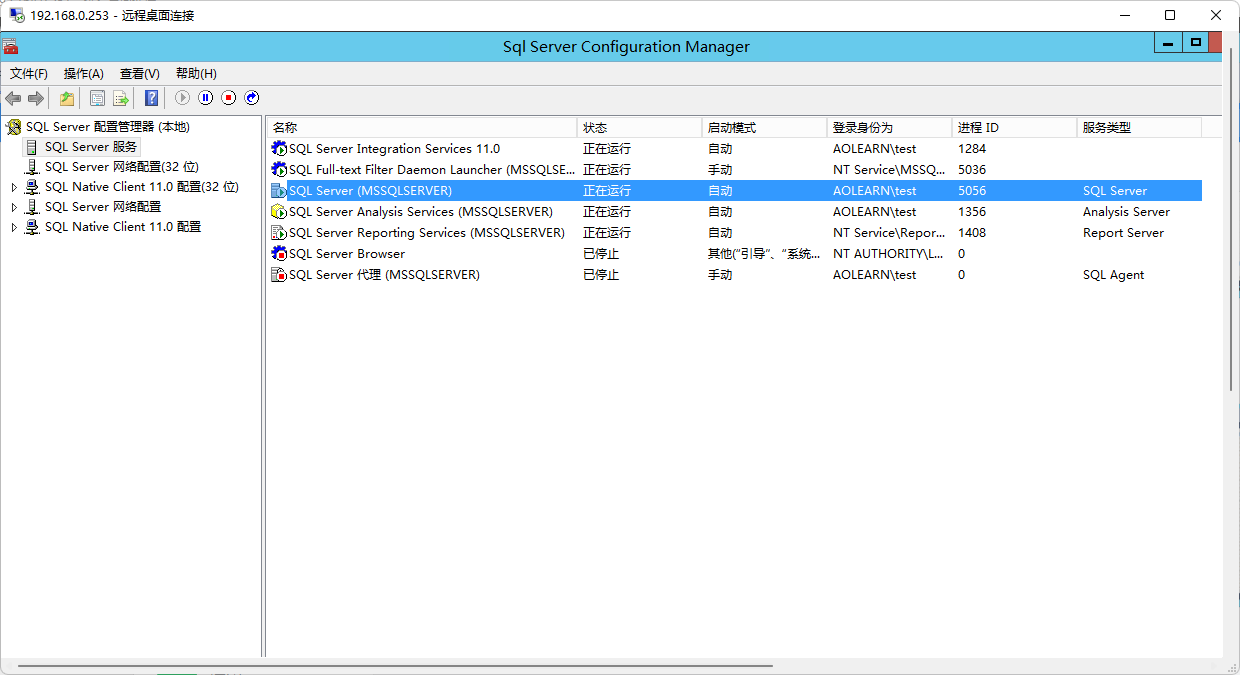Select SQL Full-text Filter Daemon Launcher row
Screen dimensions: 1240x675
735,170
